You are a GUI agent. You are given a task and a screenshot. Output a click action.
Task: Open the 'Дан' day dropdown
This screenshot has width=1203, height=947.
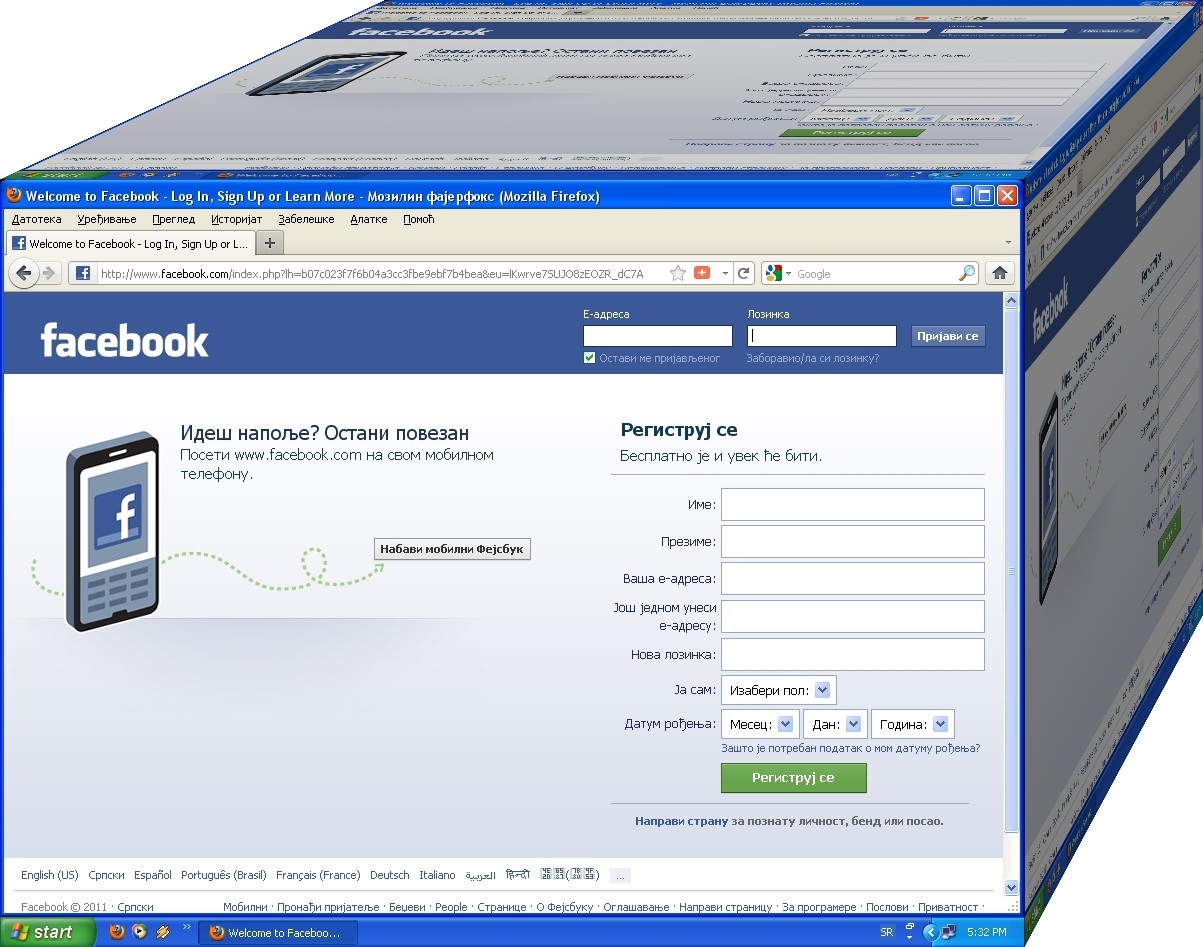pyautogui.click(x=835, y=724)
